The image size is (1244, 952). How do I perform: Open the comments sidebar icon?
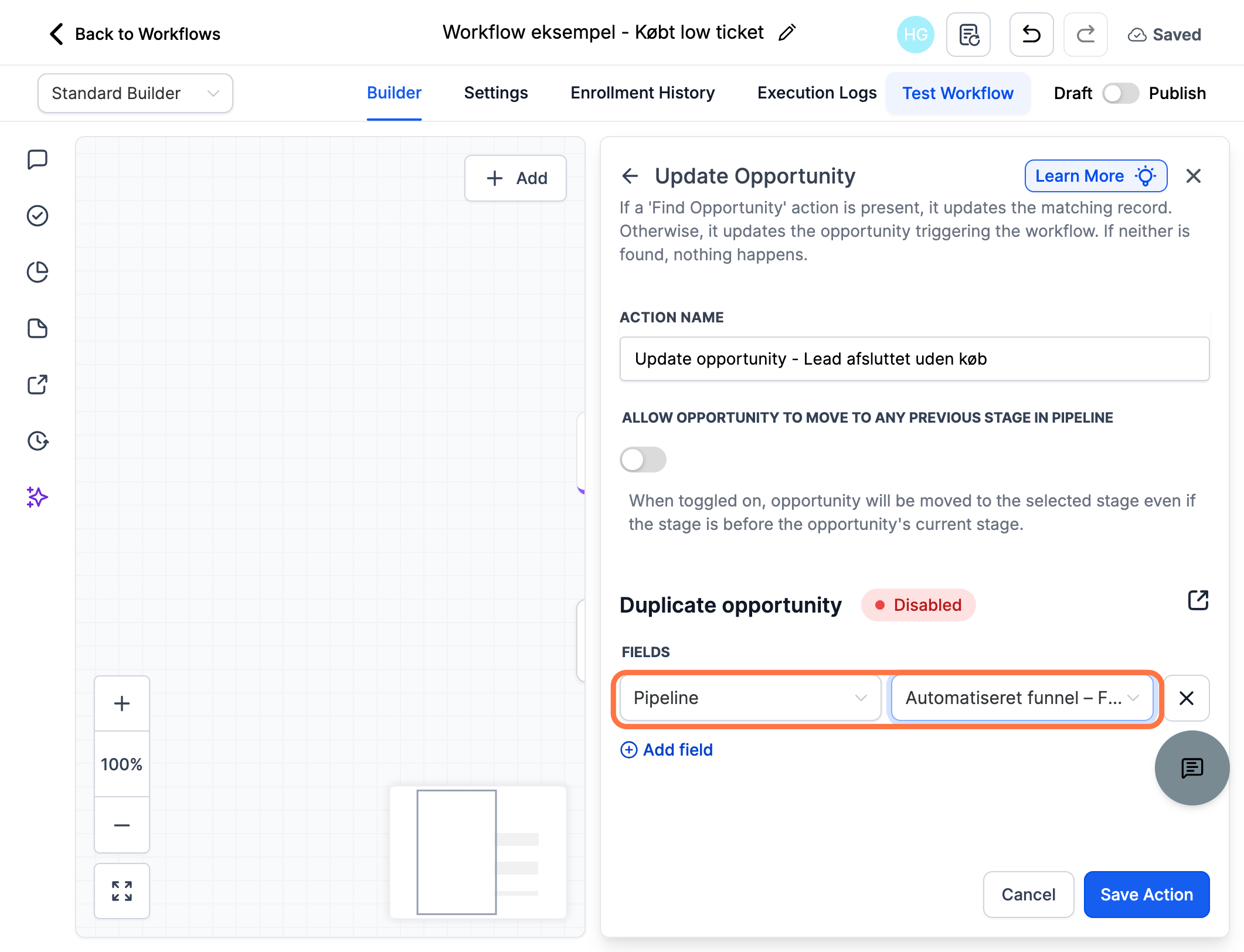tap(38, 159)
